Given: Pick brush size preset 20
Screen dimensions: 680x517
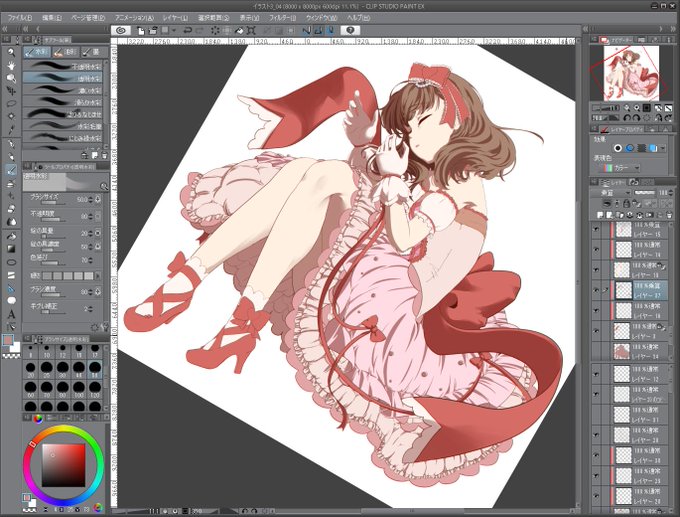Looking at the screenshot, I should point(30,370).
